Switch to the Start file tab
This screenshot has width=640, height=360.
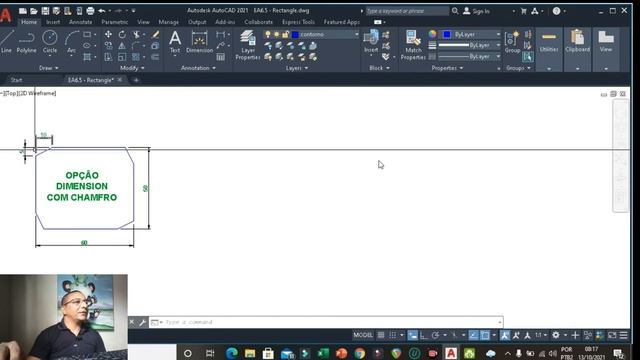click(x=16, y=80)
